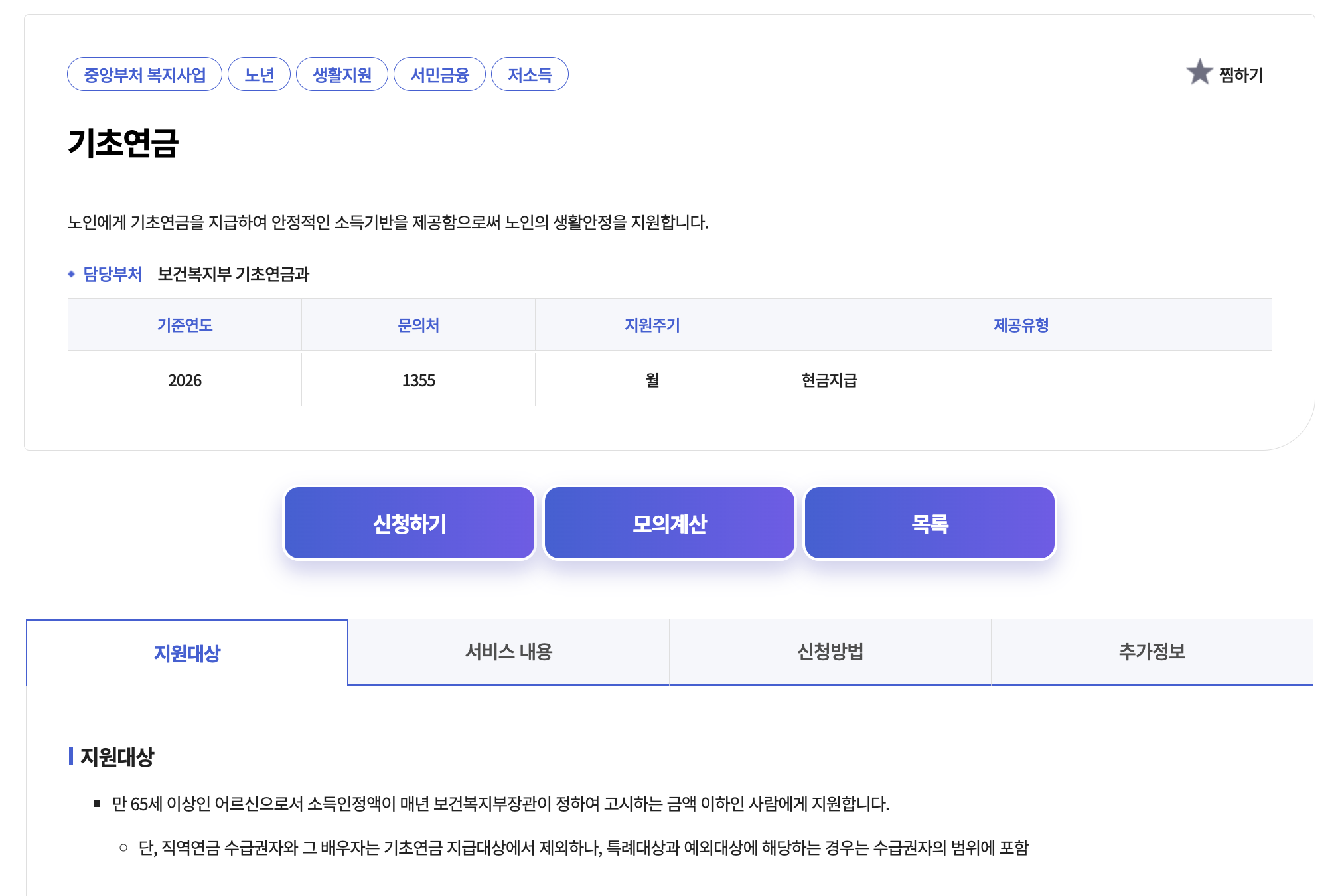Click the 1355 inquiry number cell
The image size is (1342, 896).
(x=419, y=380)
